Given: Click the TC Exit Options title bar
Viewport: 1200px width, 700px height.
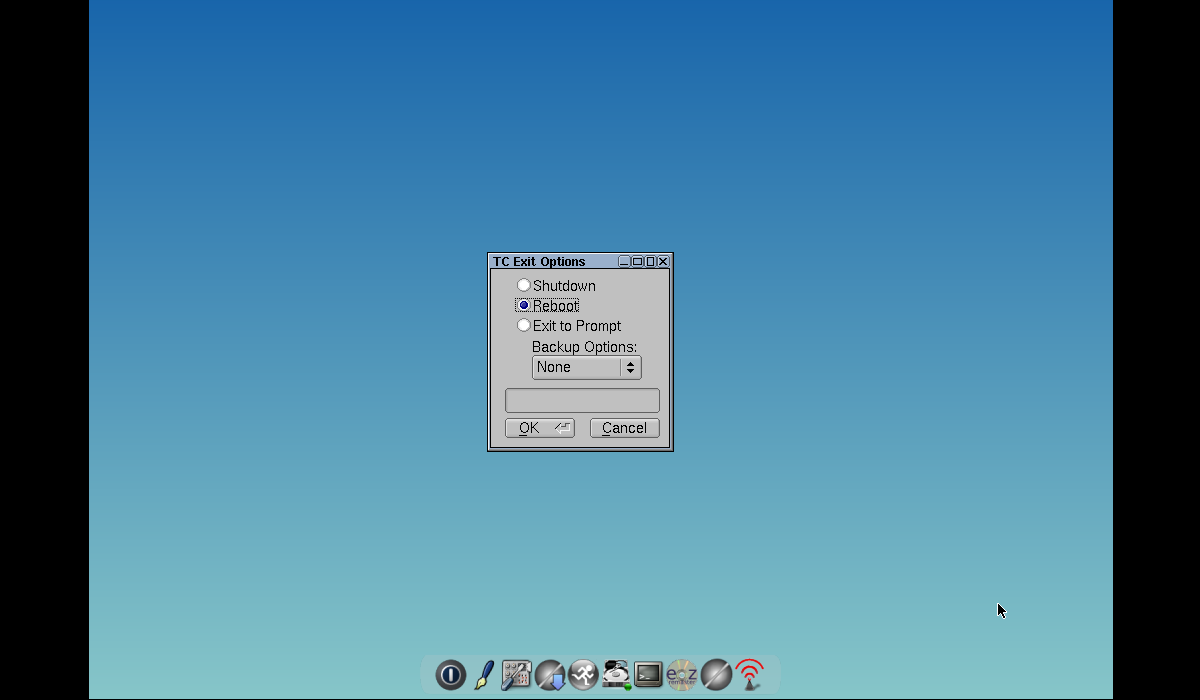Looking at the screenshot, I should point(550,262).
